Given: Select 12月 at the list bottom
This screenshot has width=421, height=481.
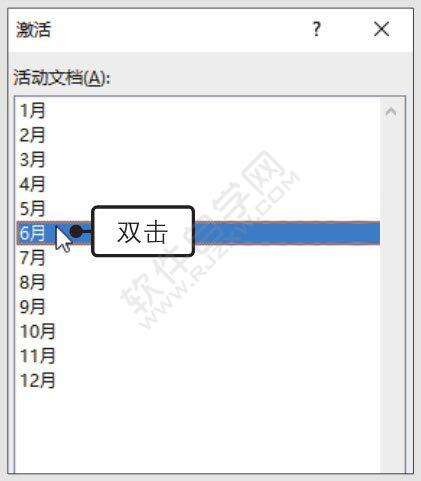Looking at the screenshot, I should coord(198,380).
